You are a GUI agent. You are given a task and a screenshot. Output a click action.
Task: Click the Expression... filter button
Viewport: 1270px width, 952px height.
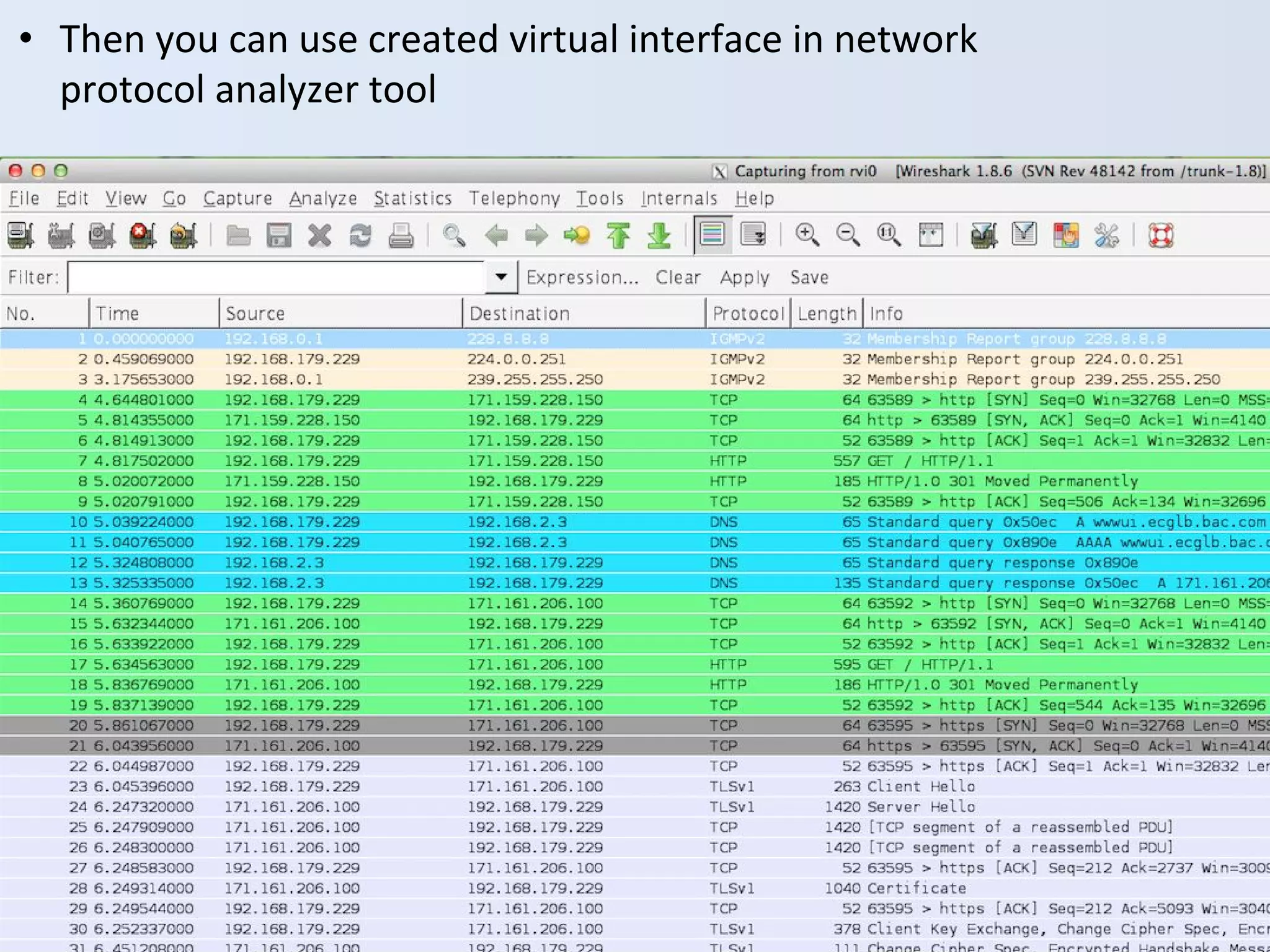(582, 277)
